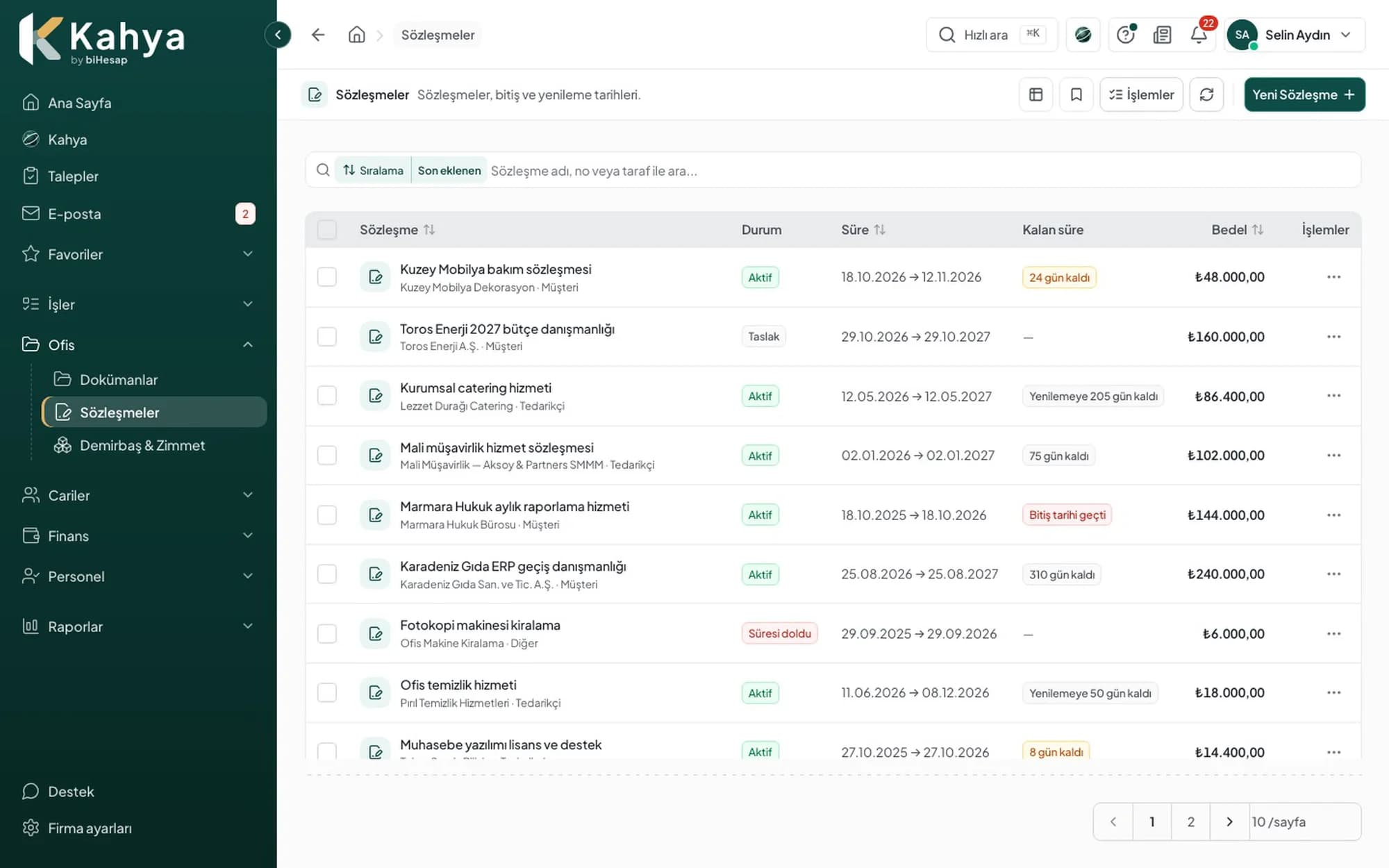
Task: Select the Marmara Hukuk aylık raporlama checkbox
Action: [326, 515]
